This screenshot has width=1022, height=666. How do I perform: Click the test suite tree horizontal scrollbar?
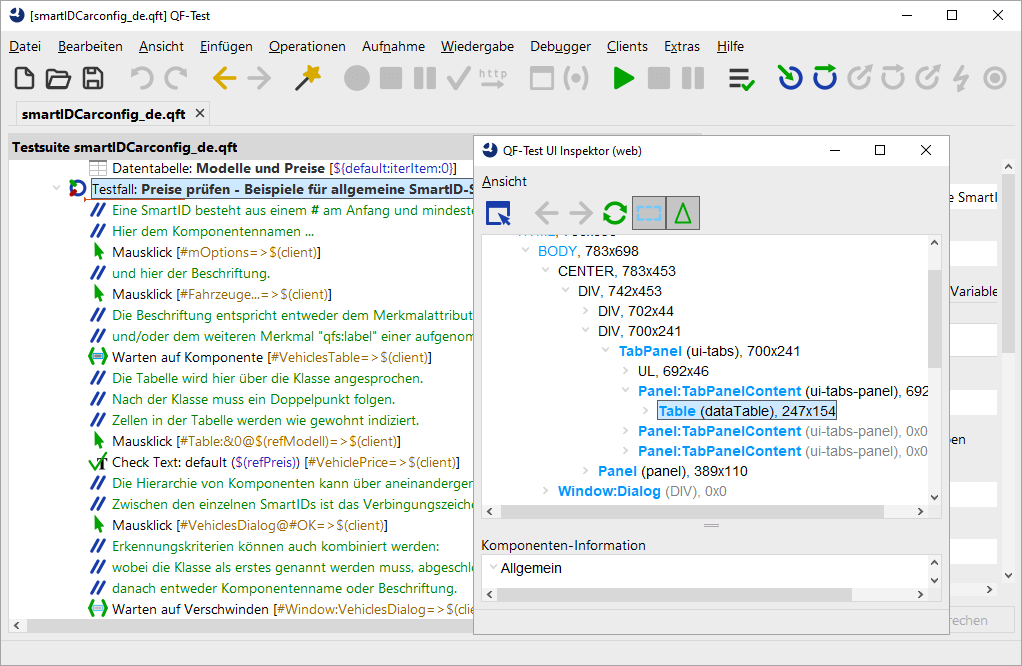tap(251, 625)
